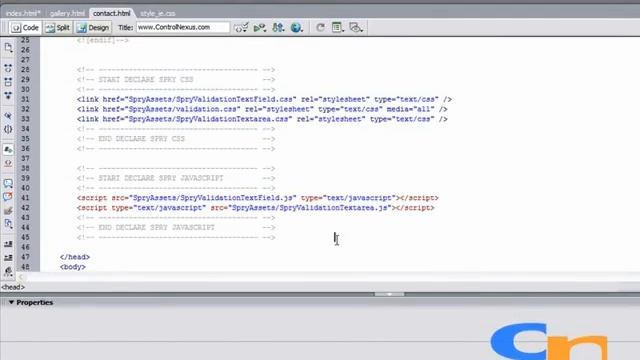Open Preview in Browser globe menu

click(x=297, y=28)
